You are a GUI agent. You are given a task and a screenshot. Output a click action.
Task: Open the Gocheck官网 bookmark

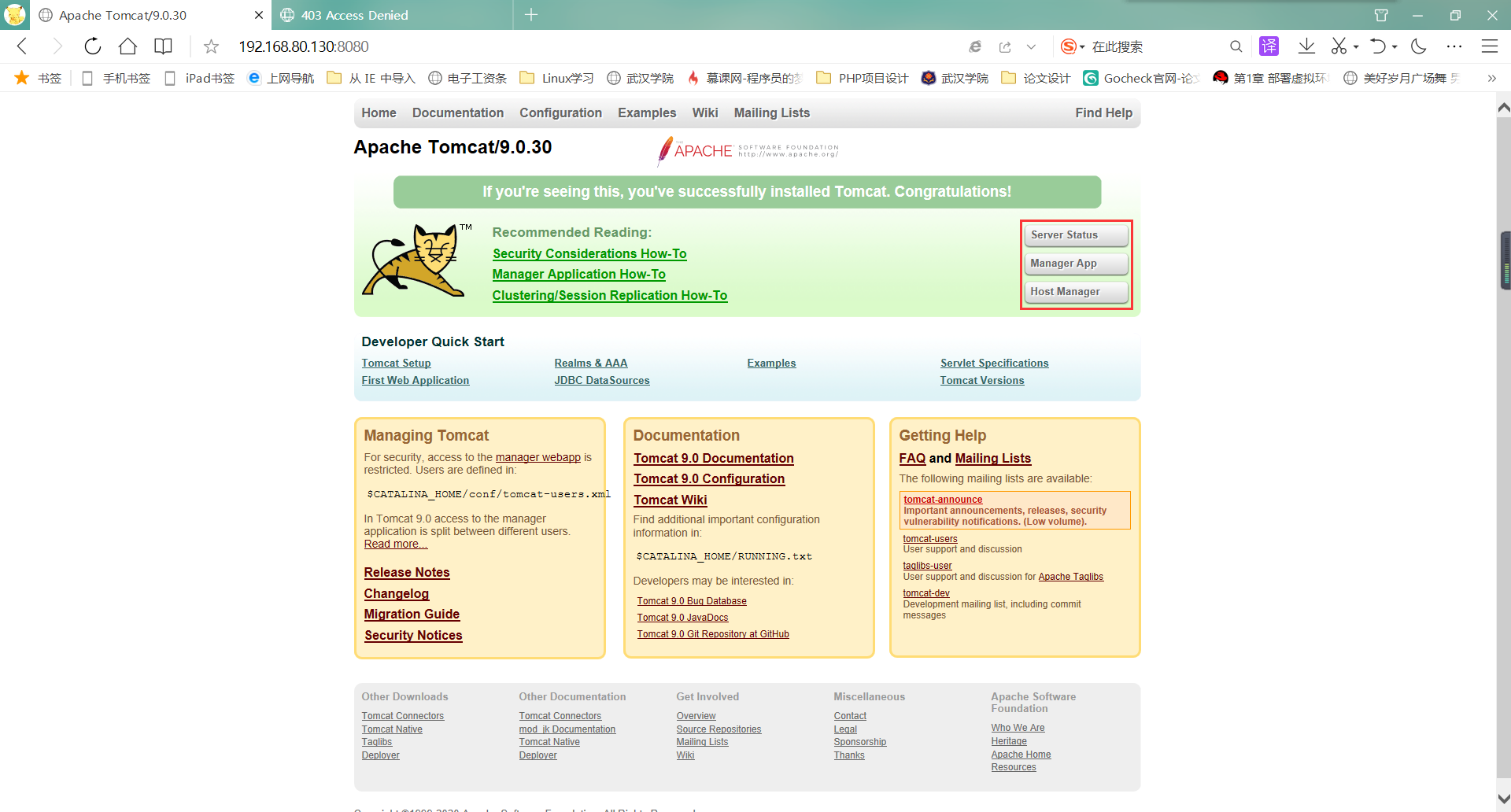click(1140, 78)
